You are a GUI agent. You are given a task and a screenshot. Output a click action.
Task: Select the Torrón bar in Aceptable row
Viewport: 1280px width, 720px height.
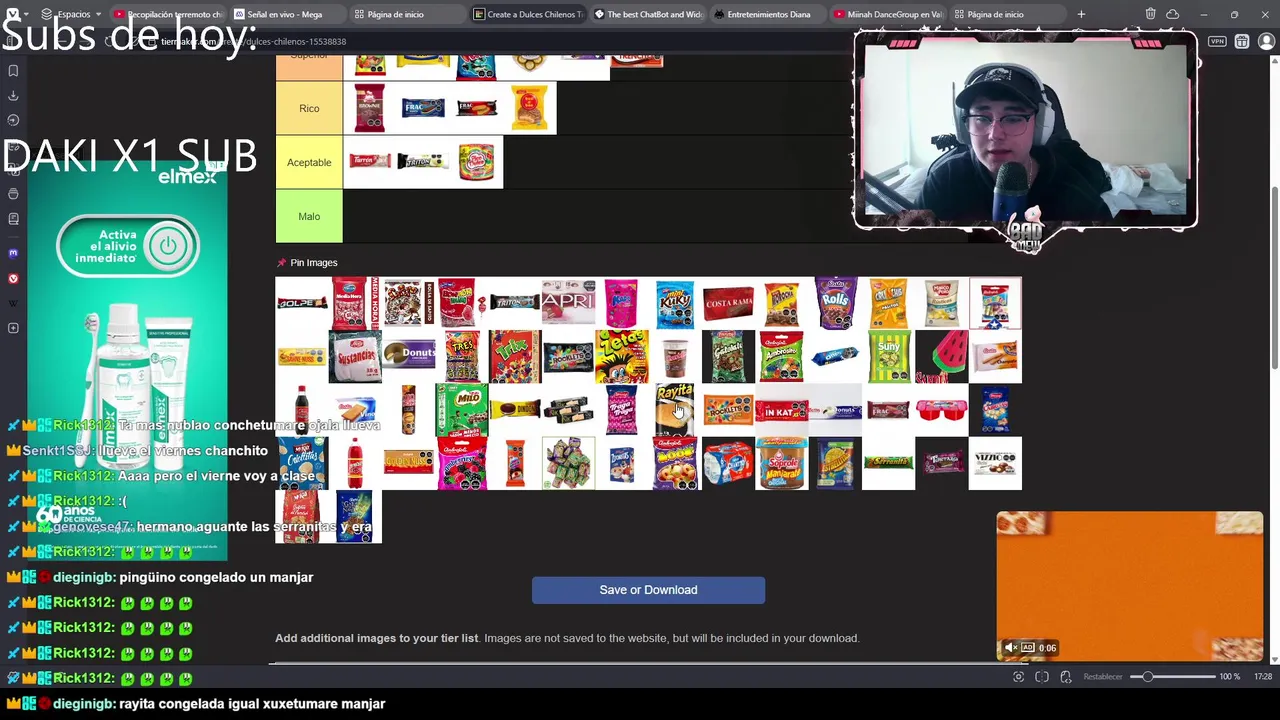pos(369,161)
